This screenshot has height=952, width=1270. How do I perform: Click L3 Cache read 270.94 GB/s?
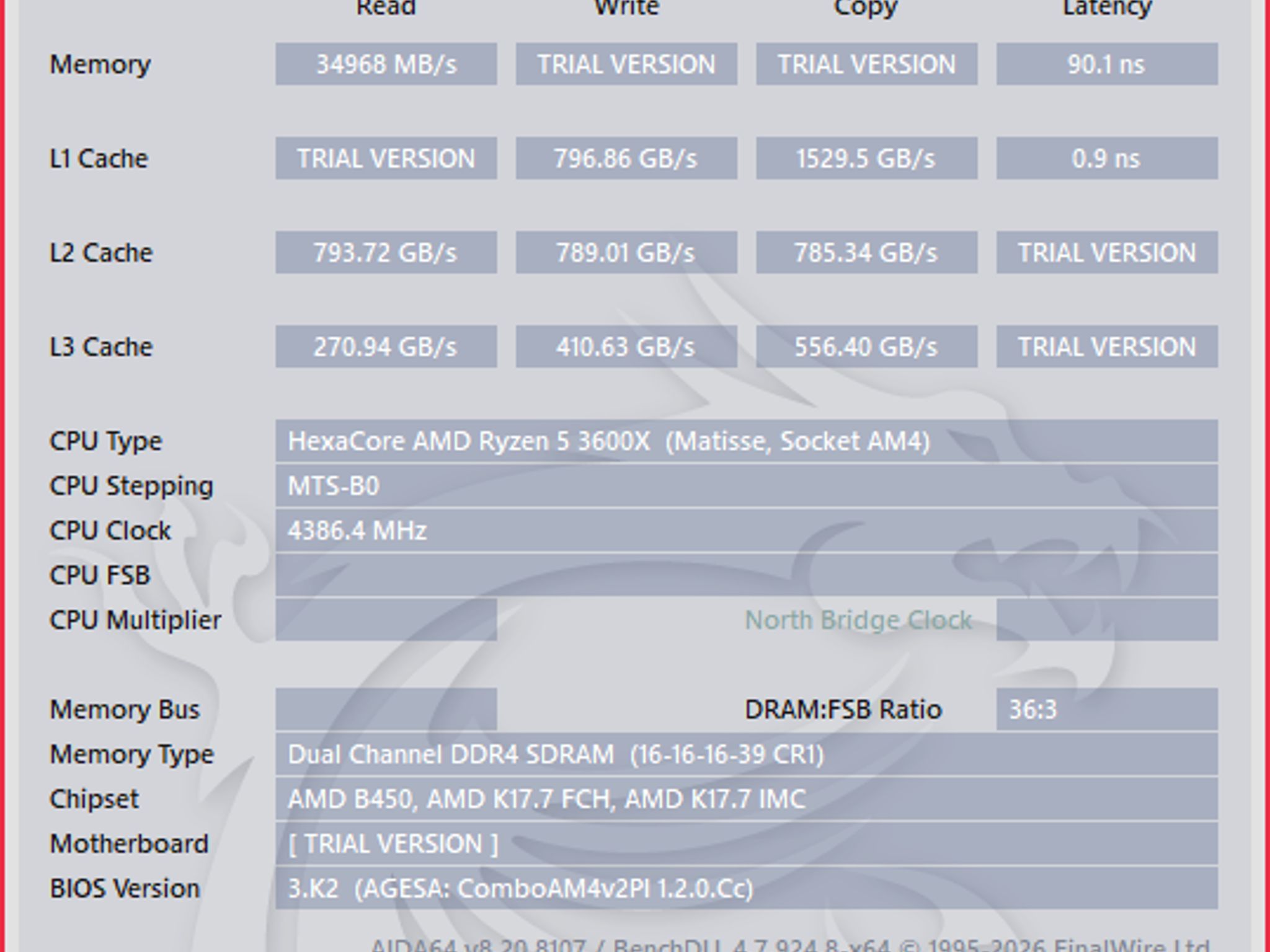point(386,346)
